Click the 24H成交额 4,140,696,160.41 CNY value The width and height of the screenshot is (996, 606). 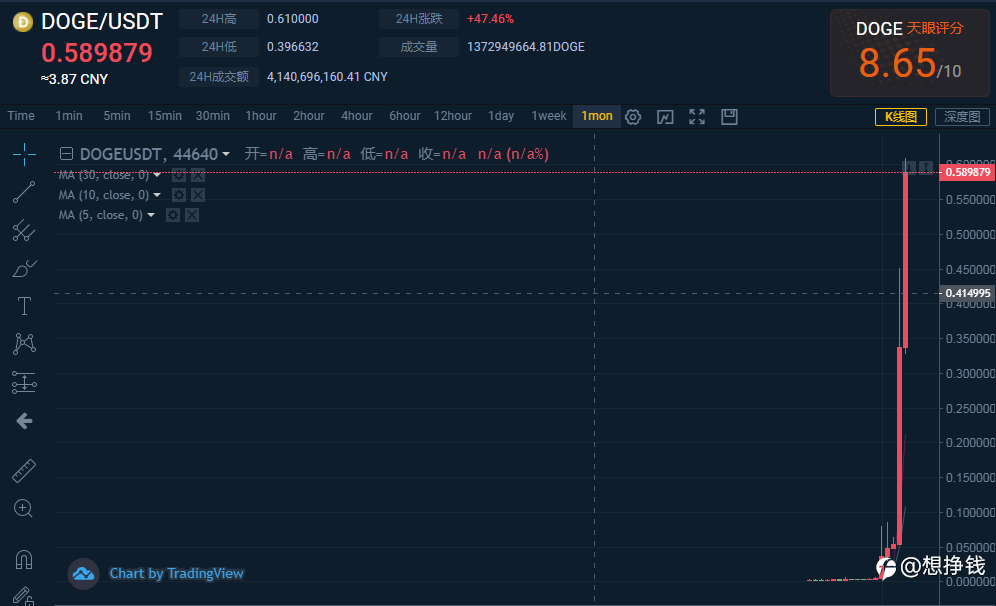[327, 77]
